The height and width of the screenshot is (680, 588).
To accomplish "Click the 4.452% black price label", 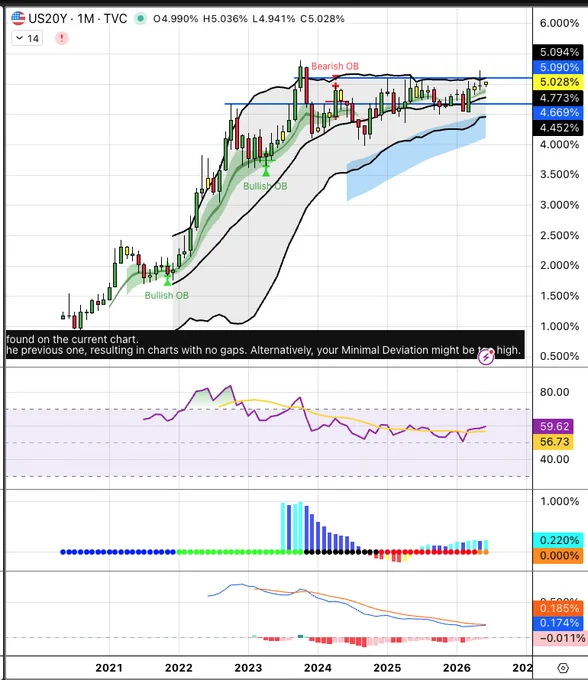I will click(x=558, y=128).
